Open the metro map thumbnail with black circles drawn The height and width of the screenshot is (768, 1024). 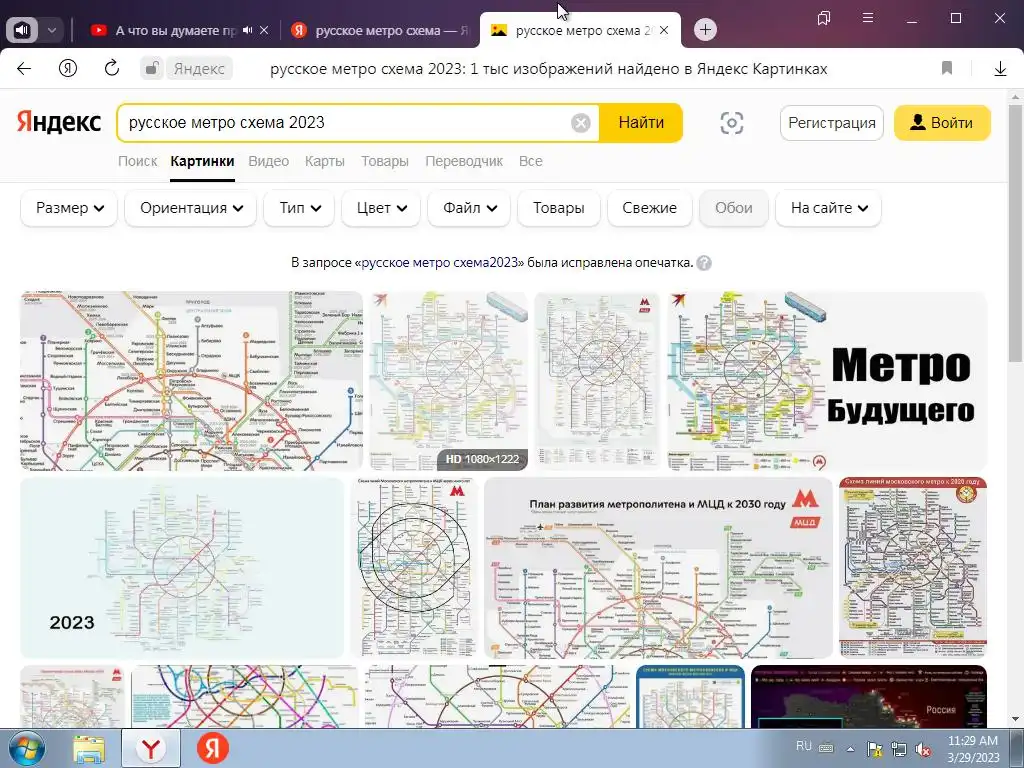[414, 567]
